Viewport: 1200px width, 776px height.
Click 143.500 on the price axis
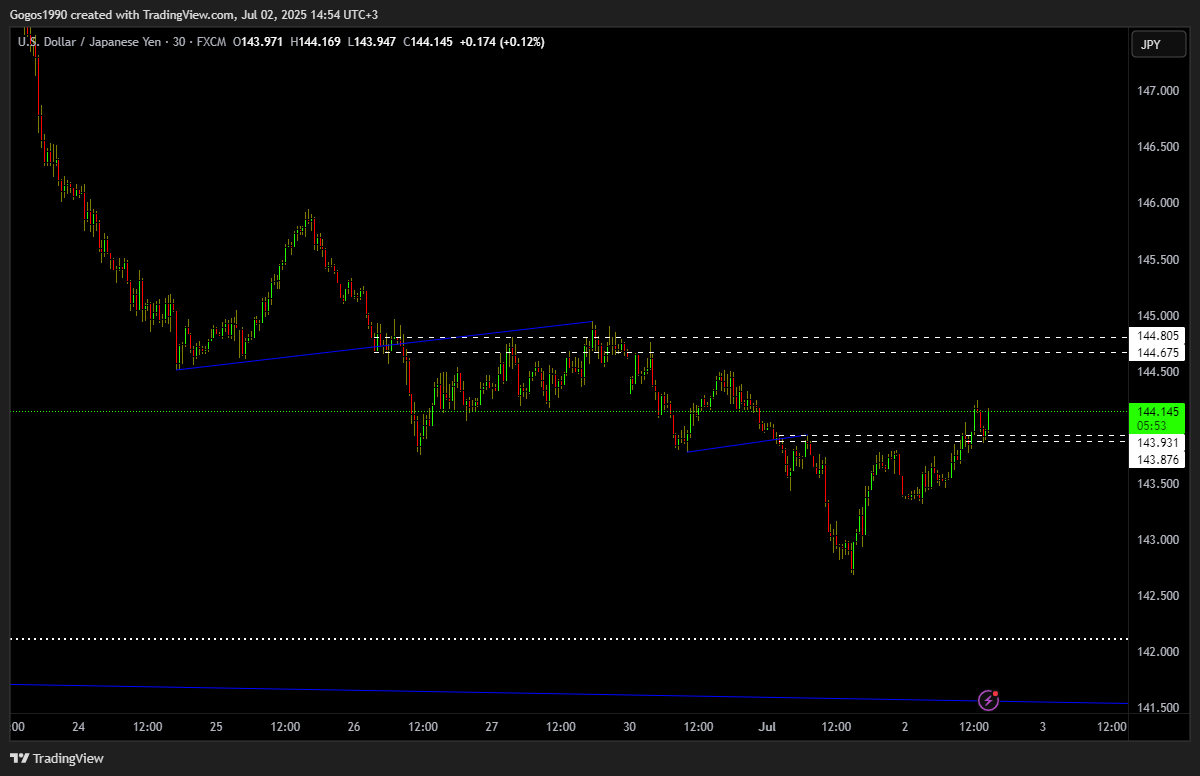(x=1158, y=484)
